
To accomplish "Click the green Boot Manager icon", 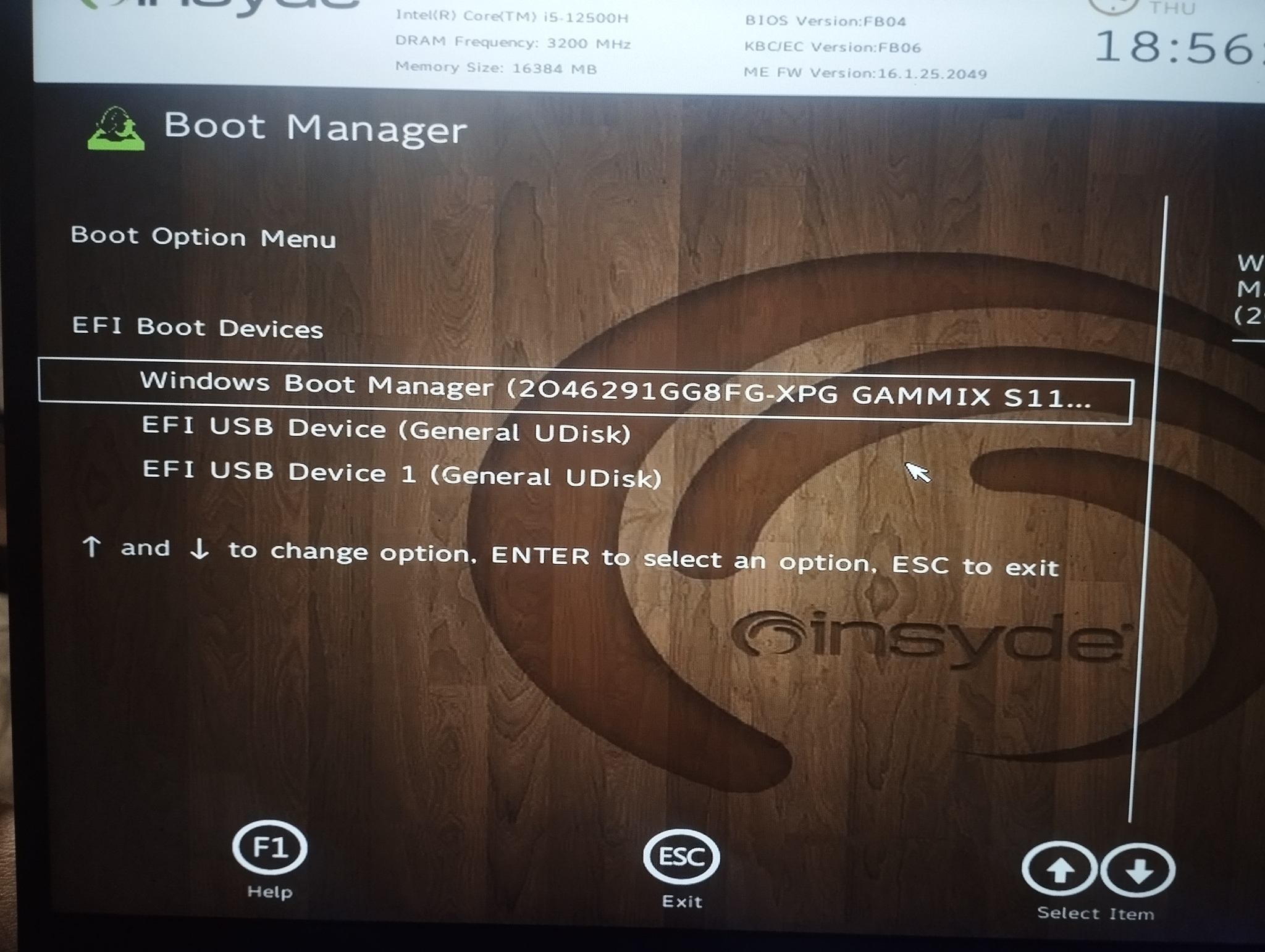I will point(116,128).
